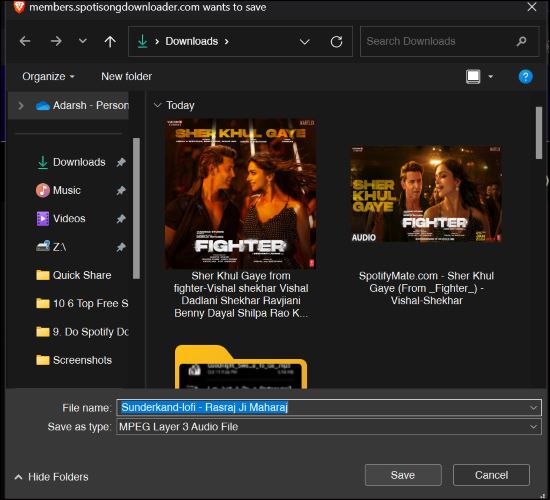Unpin Music using its pin icon

tap(121, 191)
